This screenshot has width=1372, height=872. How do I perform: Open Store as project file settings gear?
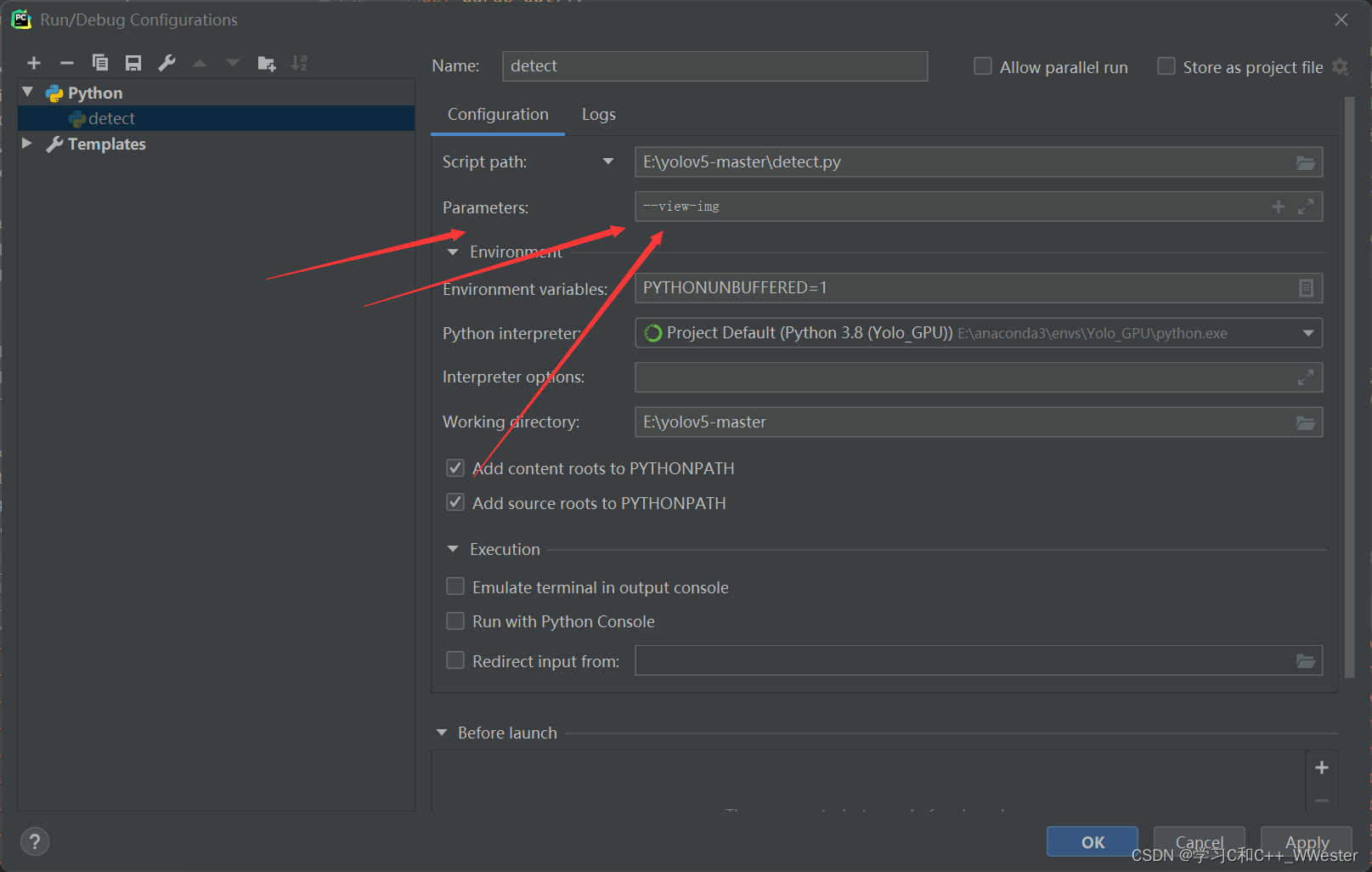click(x=1341, y=67)
